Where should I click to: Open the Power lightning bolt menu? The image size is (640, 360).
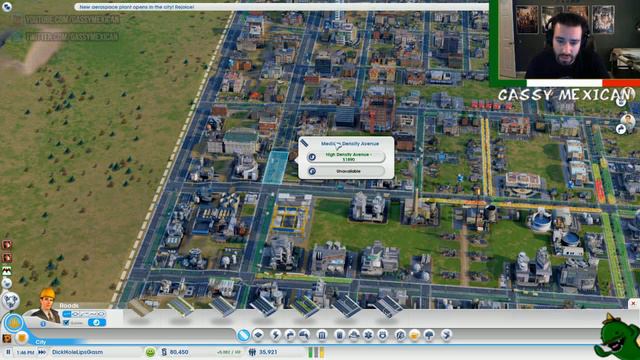click(x=276, y=335)
